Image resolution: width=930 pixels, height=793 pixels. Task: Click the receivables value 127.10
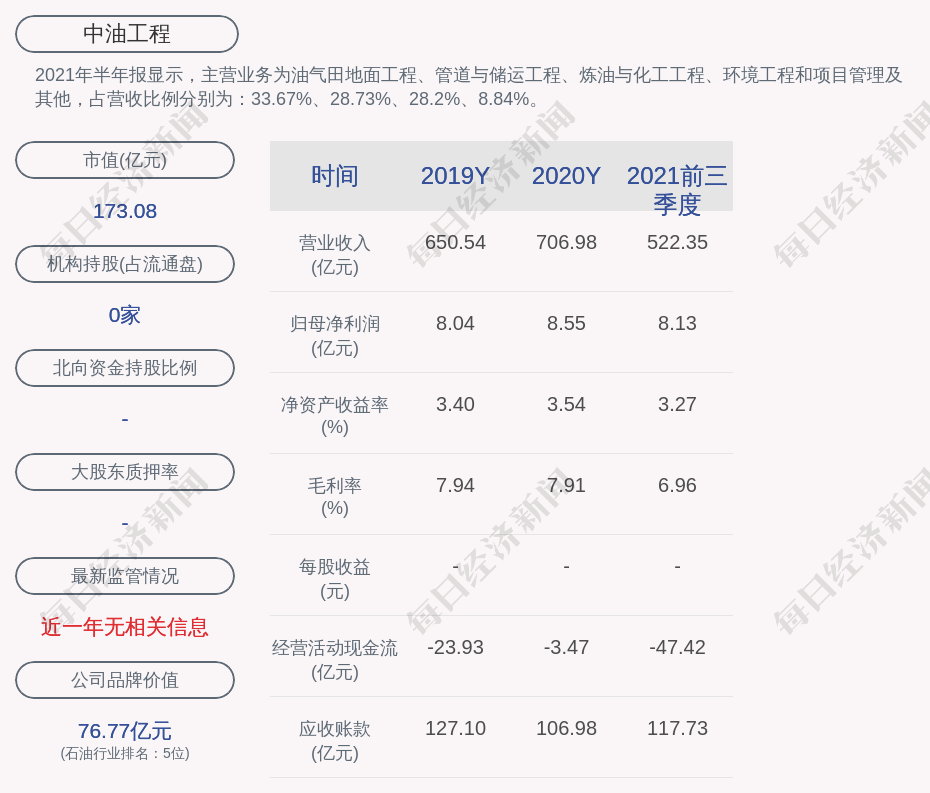point(456,728)
